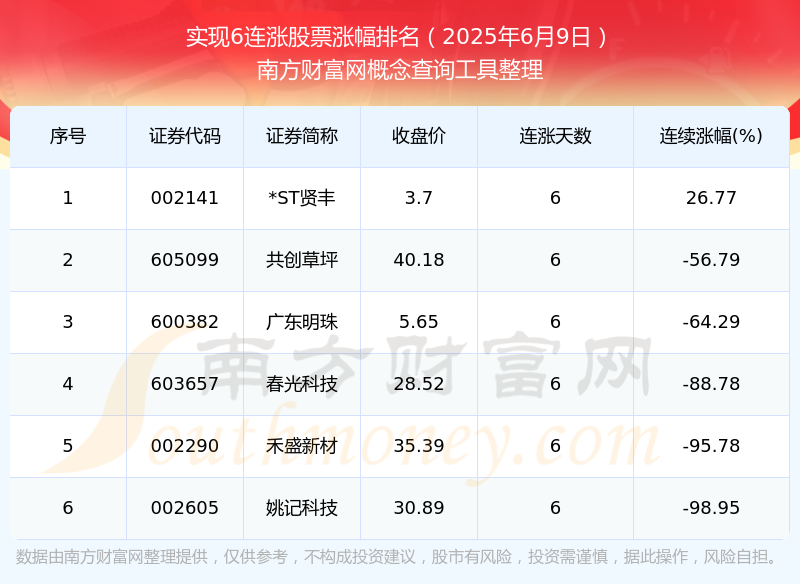Screen dimensions: 800x584
Task: Click closing price '40.18'
Action: [x=418, y=260]
